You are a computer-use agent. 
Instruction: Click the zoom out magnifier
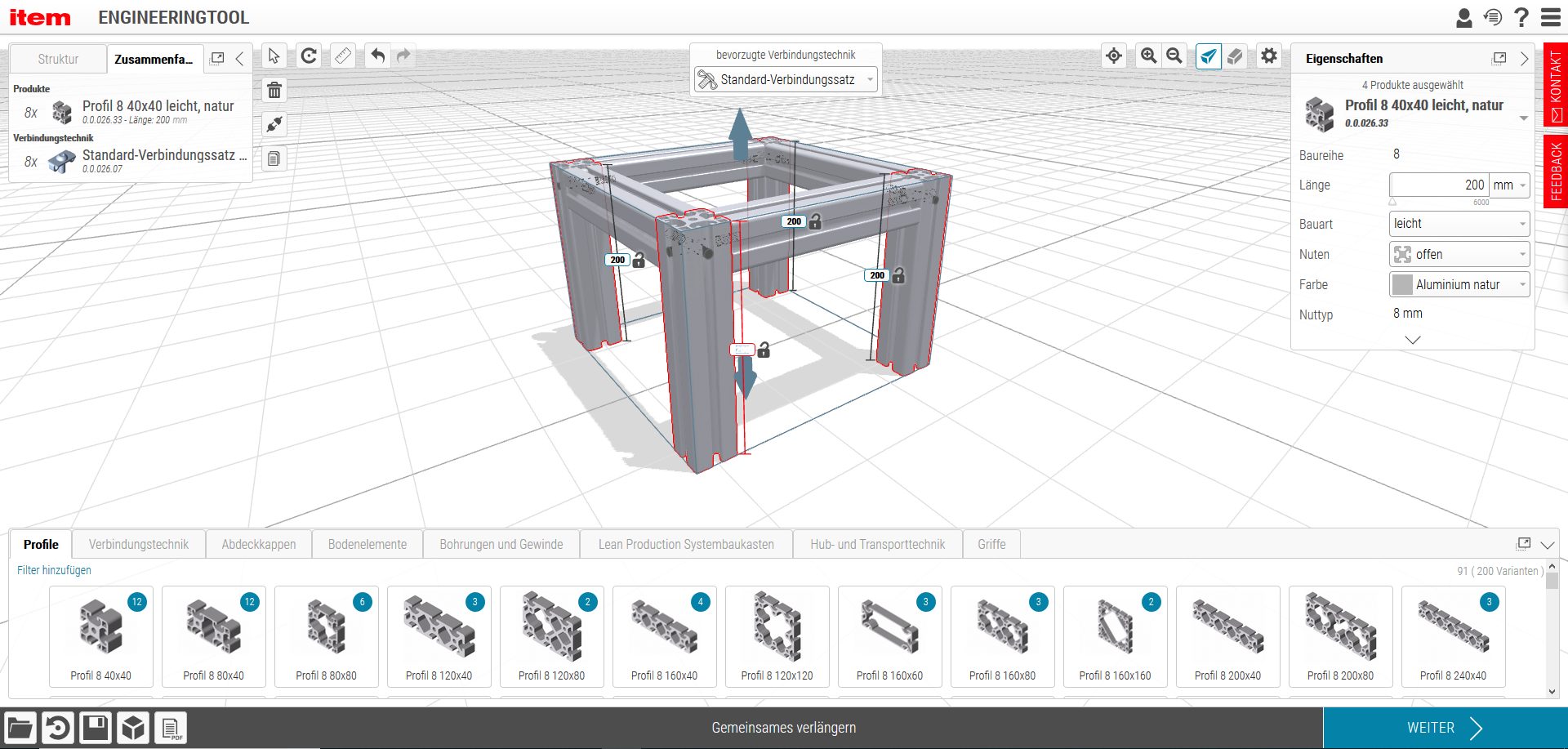coord(1174,56)
